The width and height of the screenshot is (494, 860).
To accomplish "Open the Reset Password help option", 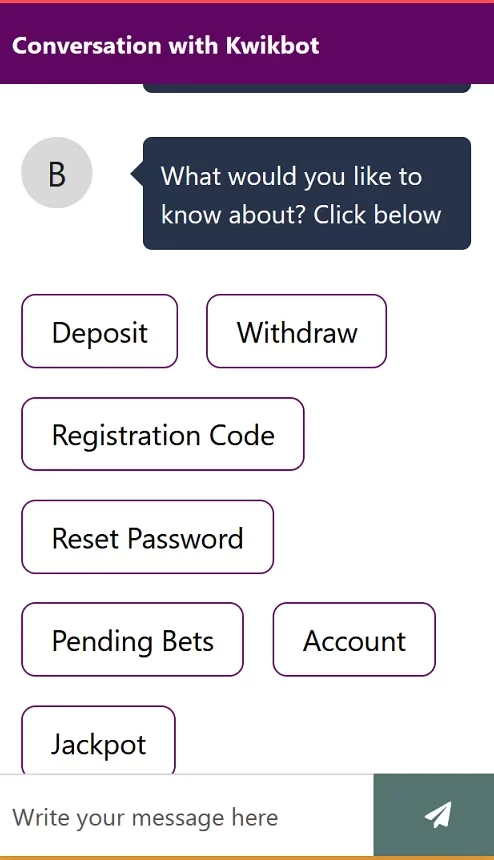I will 147,537.
